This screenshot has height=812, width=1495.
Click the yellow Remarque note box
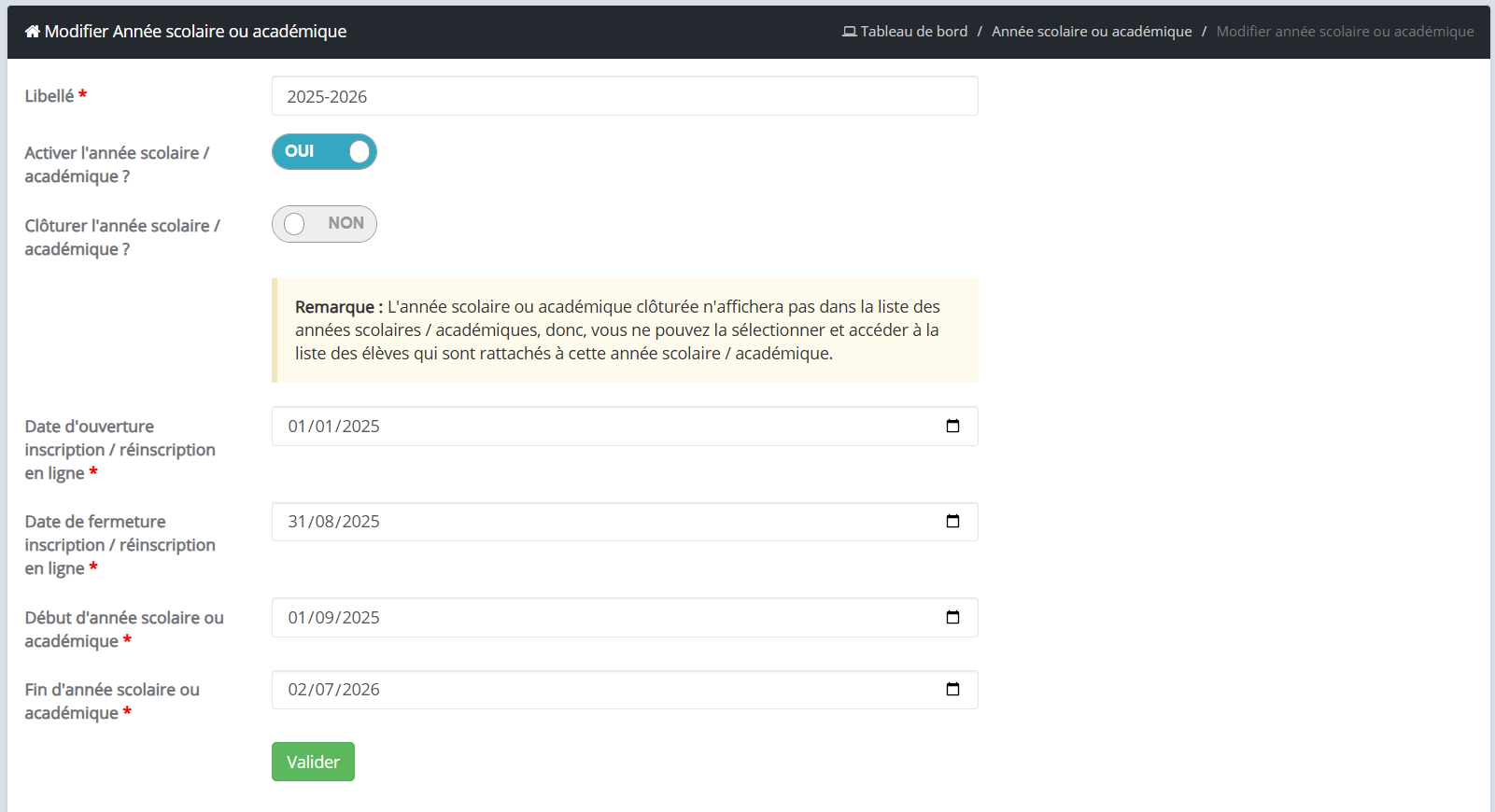(x=625, y=330)
